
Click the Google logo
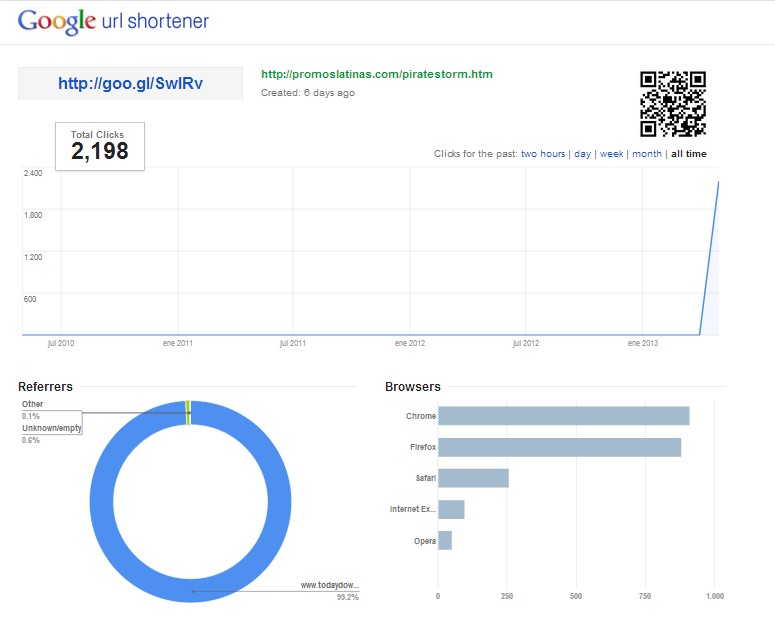pyautogui.click(x=56, y=22)
